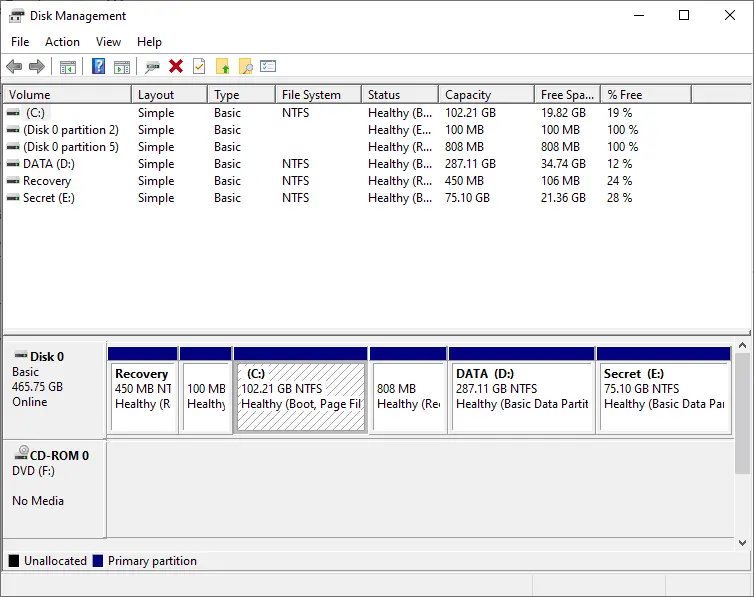Open the View menu

pyautogui.click(x=108, y=42)
